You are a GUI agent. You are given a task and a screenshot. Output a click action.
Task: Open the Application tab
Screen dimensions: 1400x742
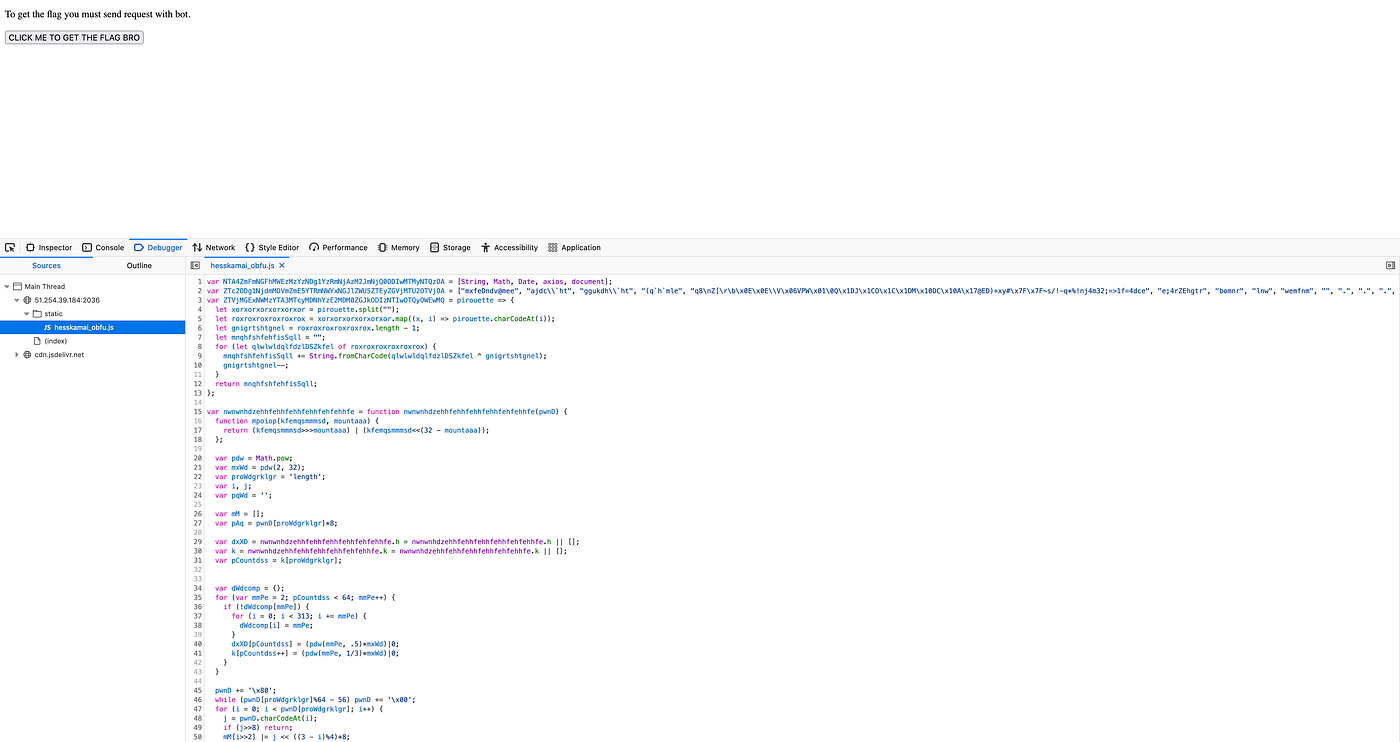pyautogui.click(x=574, y=247)
